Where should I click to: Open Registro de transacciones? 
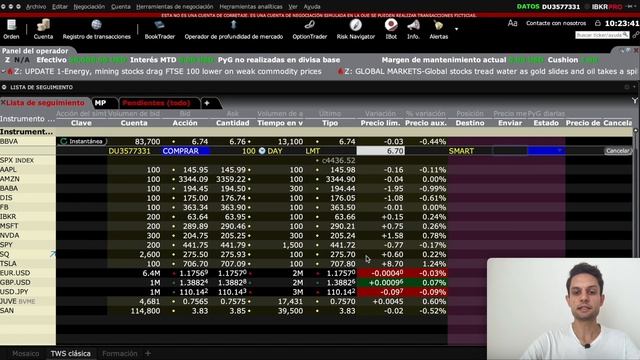(97, 29)
